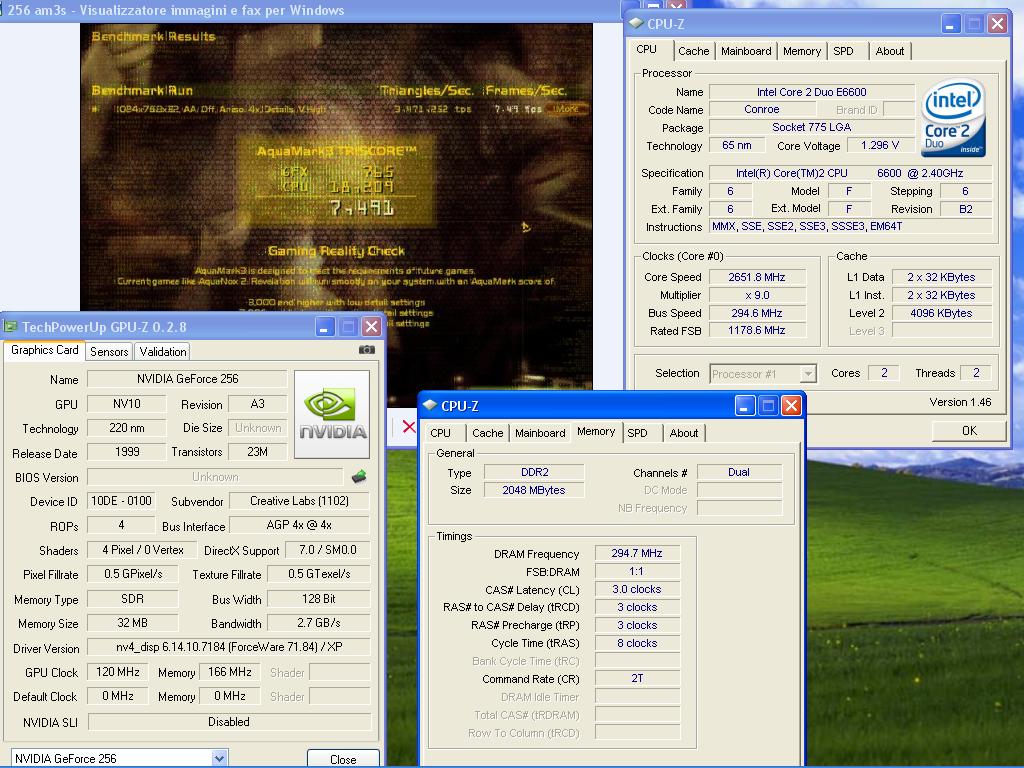
Task: Click the GPU Clock value 120 MHz
Action: coord(118,671)
